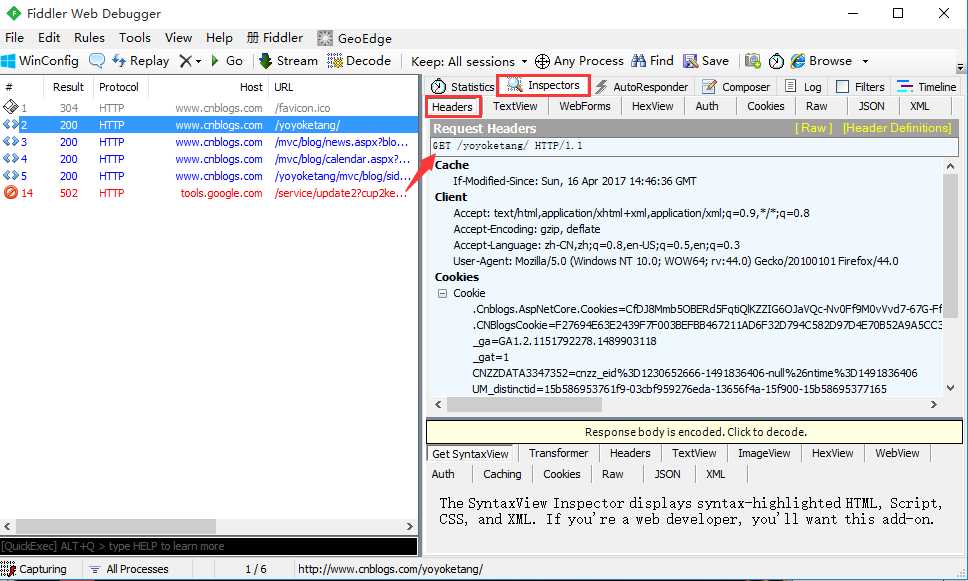Click the request line GET /yoyoketang/ field
This screenshot has height=581, width=968.
pos(694,146)
